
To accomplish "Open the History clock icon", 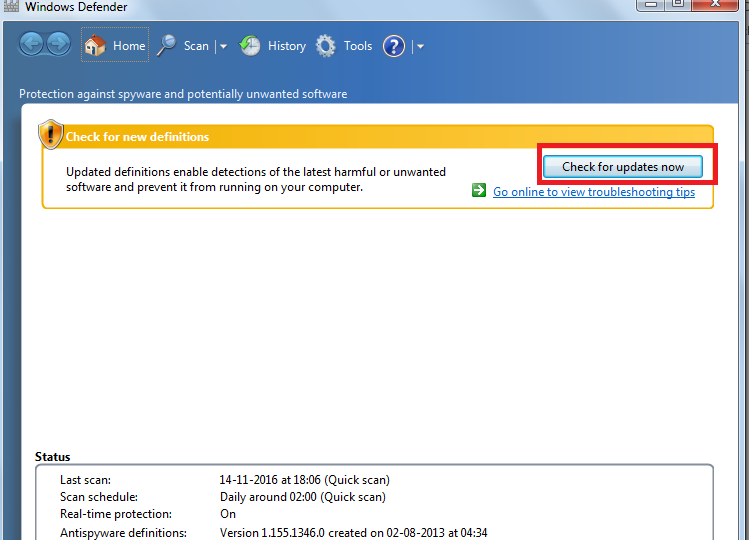I will click(250, 46).
